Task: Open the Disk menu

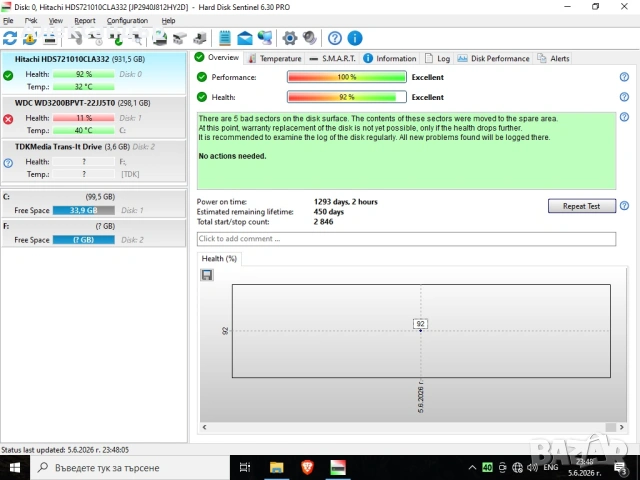Action: (x=31, y=20)
